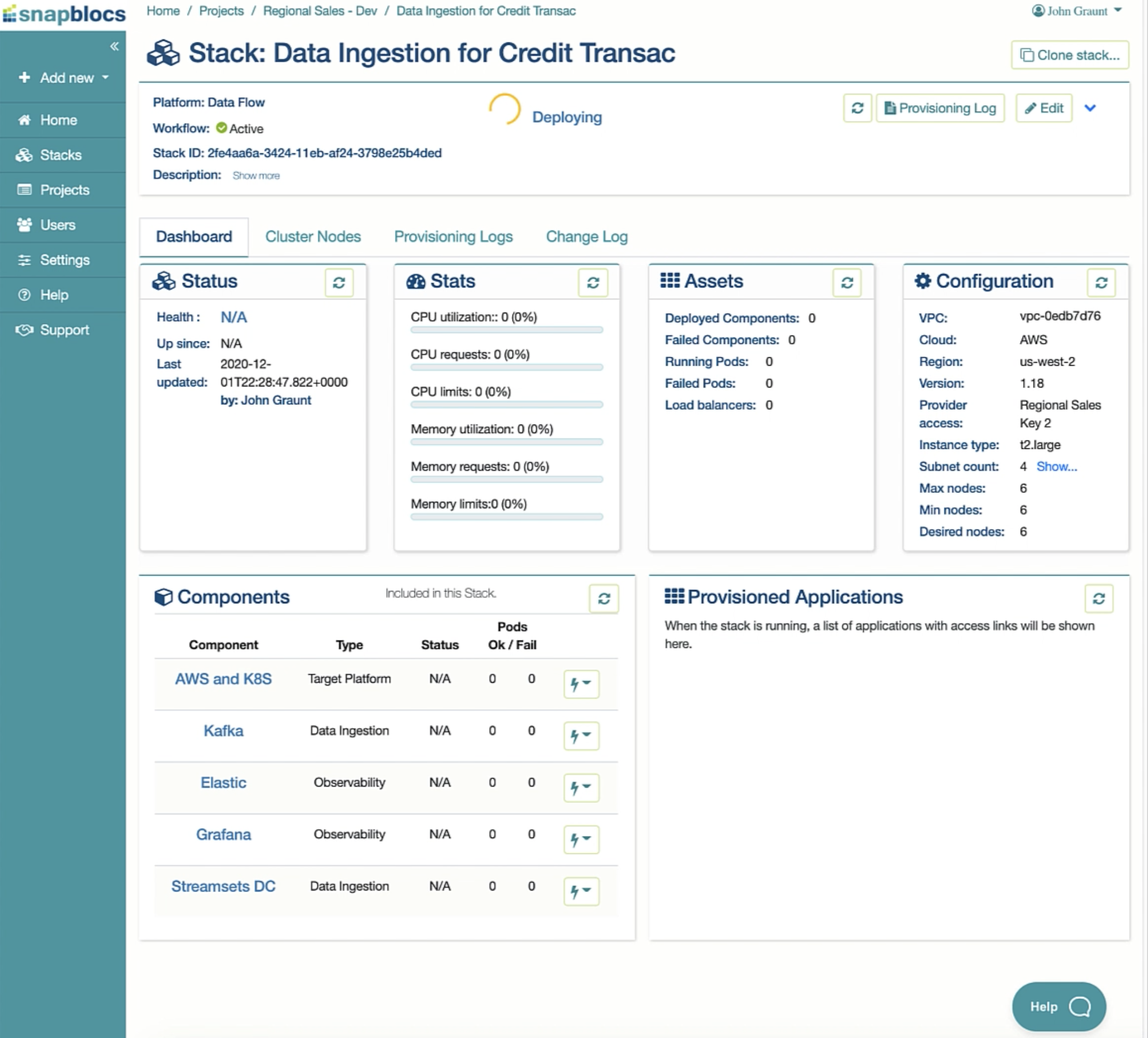Open the action dropdown for Elastic
Viewport: 1148px width, 1038px height.
[x=581, y=787]
